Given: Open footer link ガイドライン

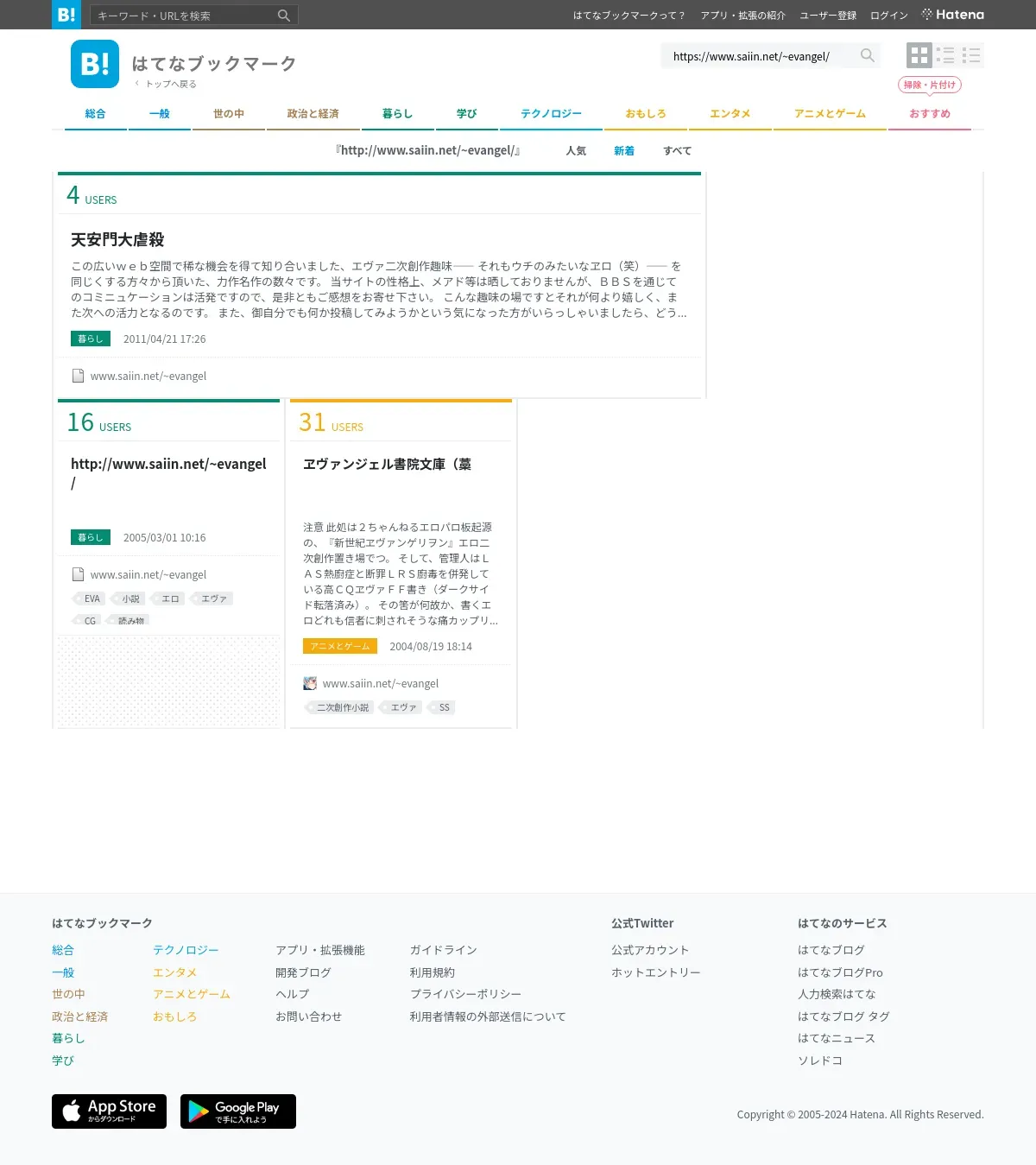Looking at the screenshot, I should pos(443,950).
